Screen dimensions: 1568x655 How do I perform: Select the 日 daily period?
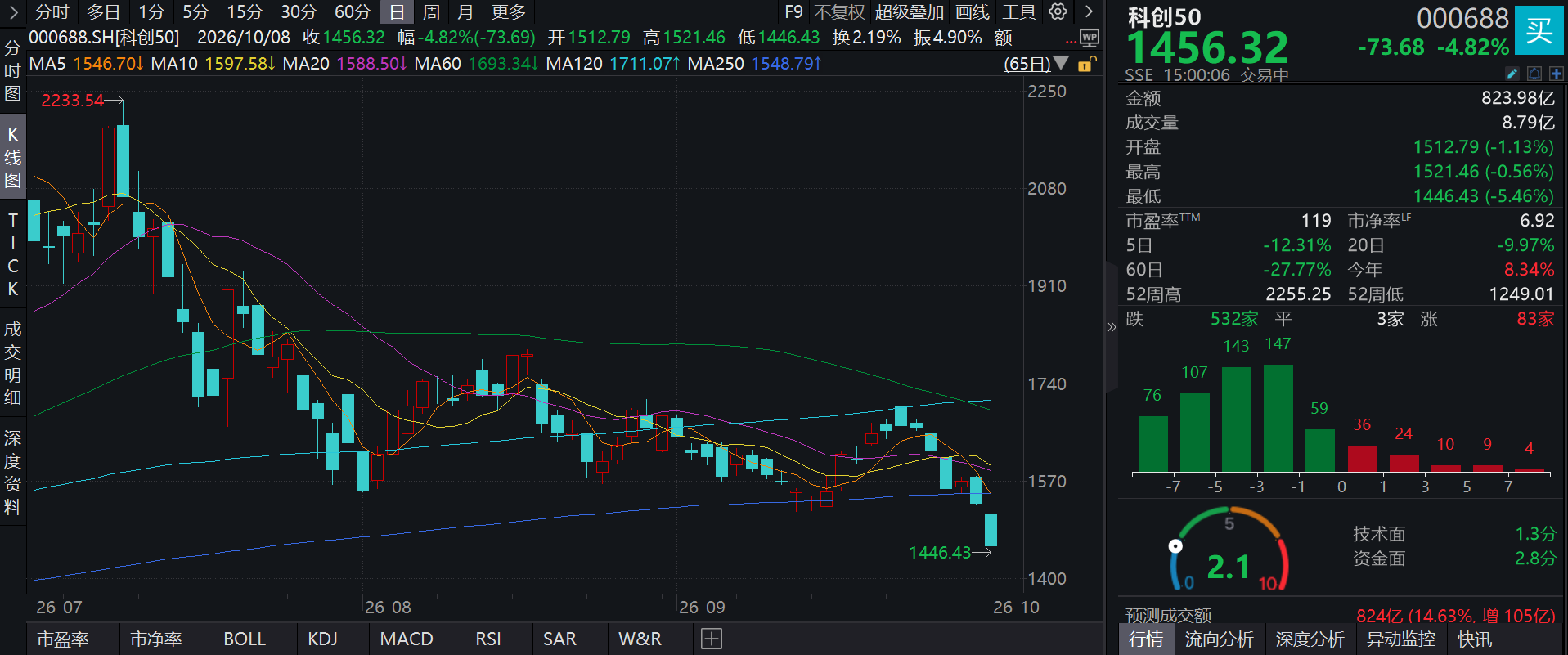[397, 11]
